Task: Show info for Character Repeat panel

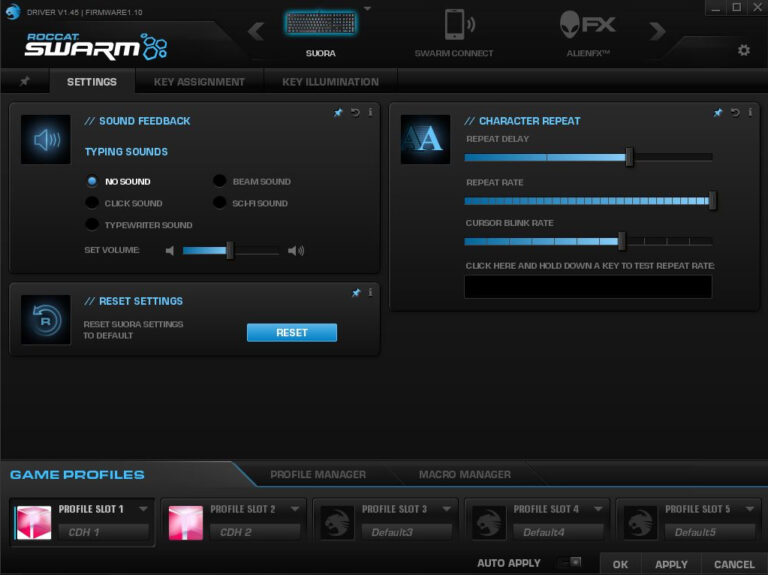Action: tap(750, 112)
